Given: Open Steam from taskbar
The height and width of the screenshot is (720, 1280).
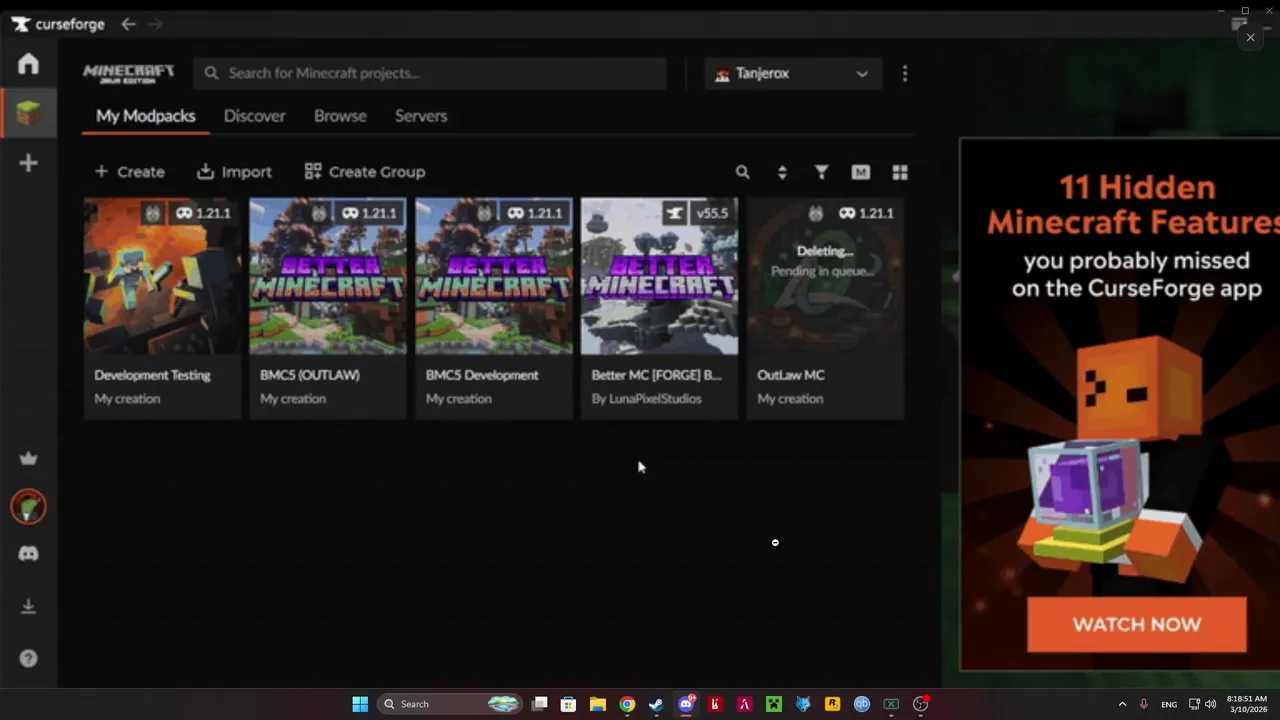Looking at the screenshot, I should (x=656, y=704).
